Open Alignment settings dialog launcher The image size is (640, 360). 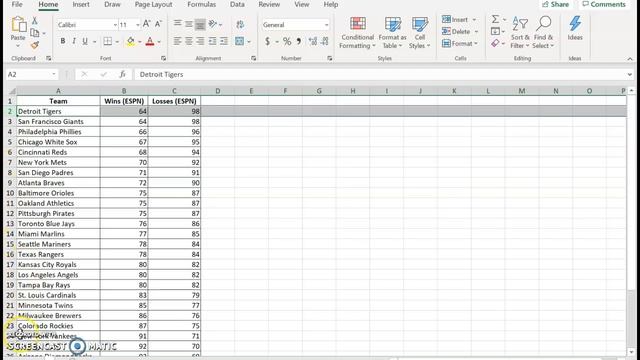[253, 58]
